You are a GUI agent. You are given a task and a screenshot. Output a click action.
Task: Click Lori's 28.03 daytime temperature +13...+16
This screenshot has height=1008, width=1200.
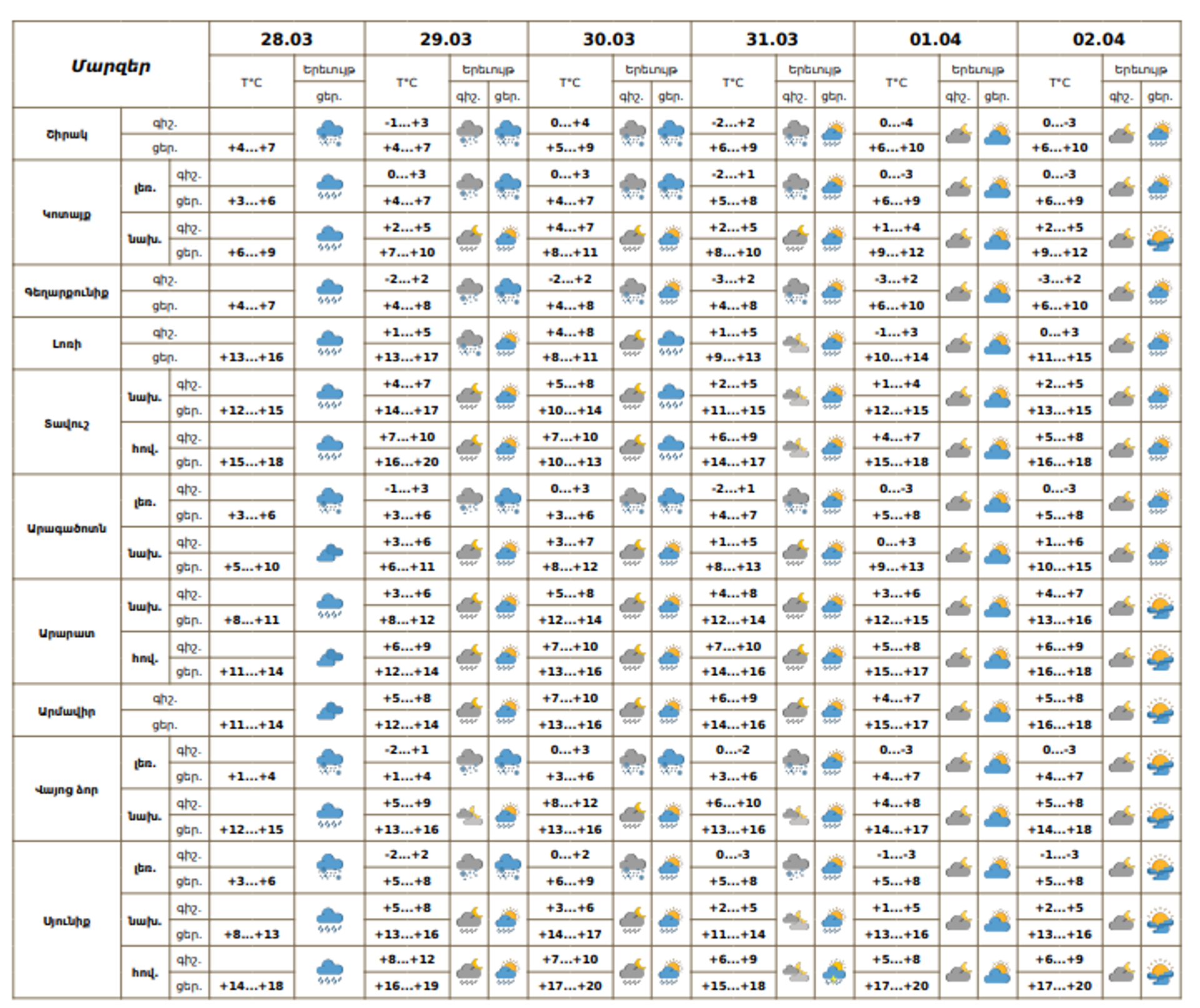(251, 357)
